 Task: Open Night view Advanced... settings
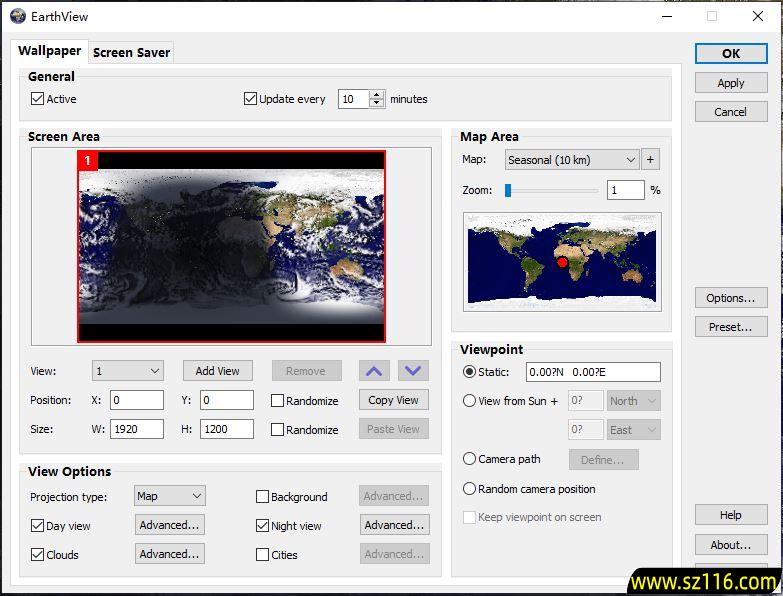click(x=394, y=525)
